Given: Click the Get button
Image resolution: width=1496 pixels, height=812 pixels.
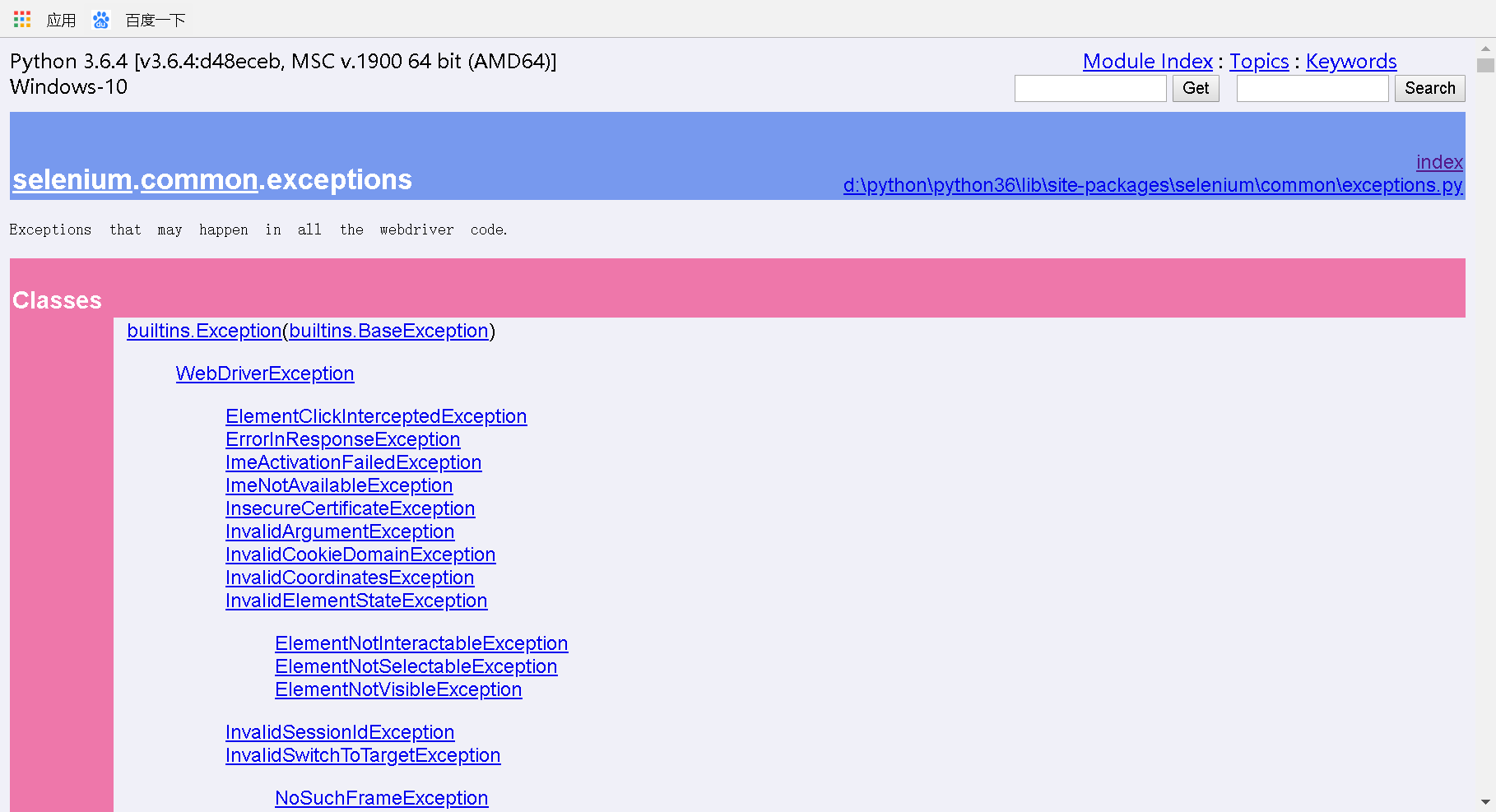Looking at the screenshot, I should (x=1196, y=88).
